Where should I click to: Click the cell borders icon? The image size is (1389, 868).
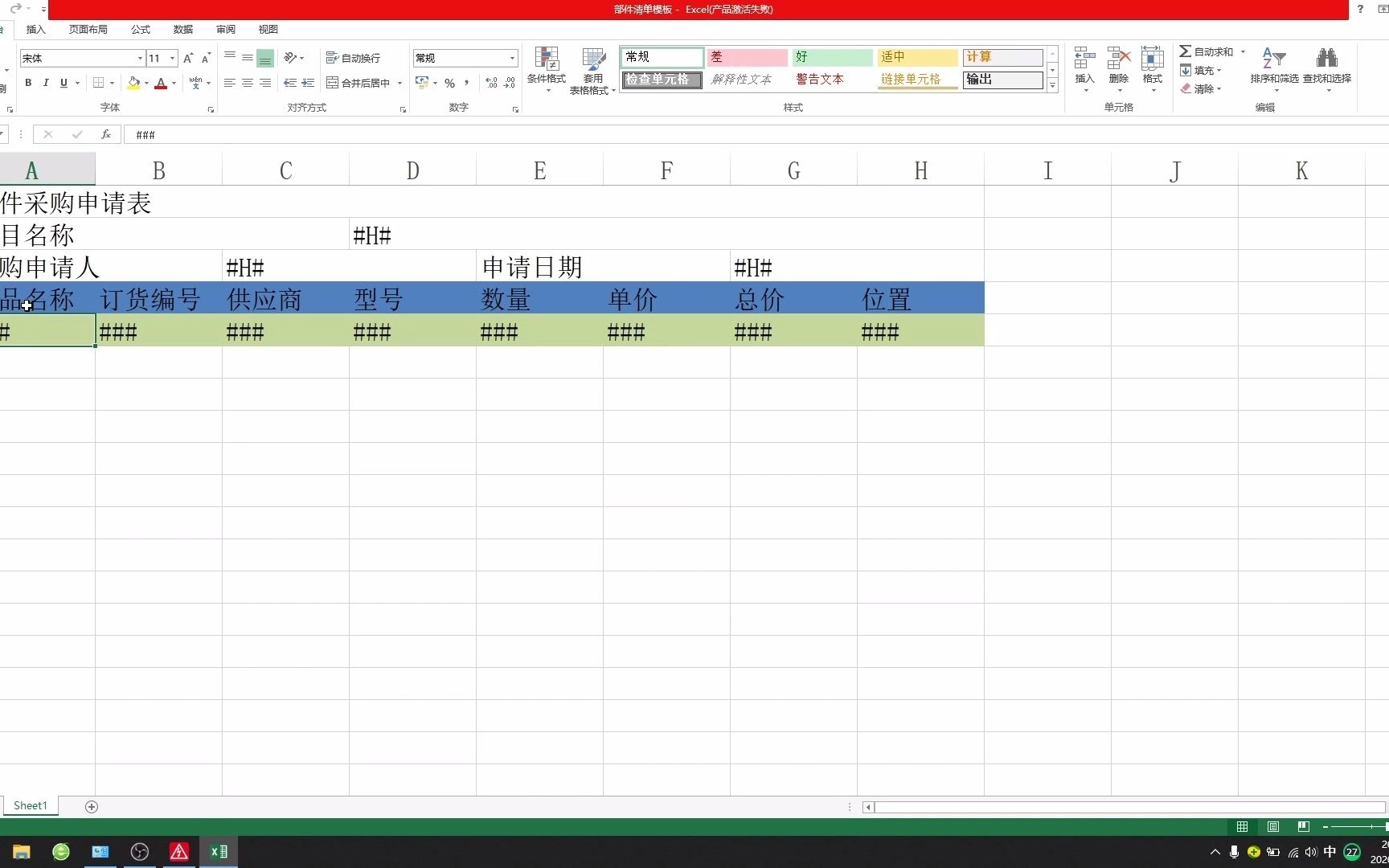pos(98,83)
